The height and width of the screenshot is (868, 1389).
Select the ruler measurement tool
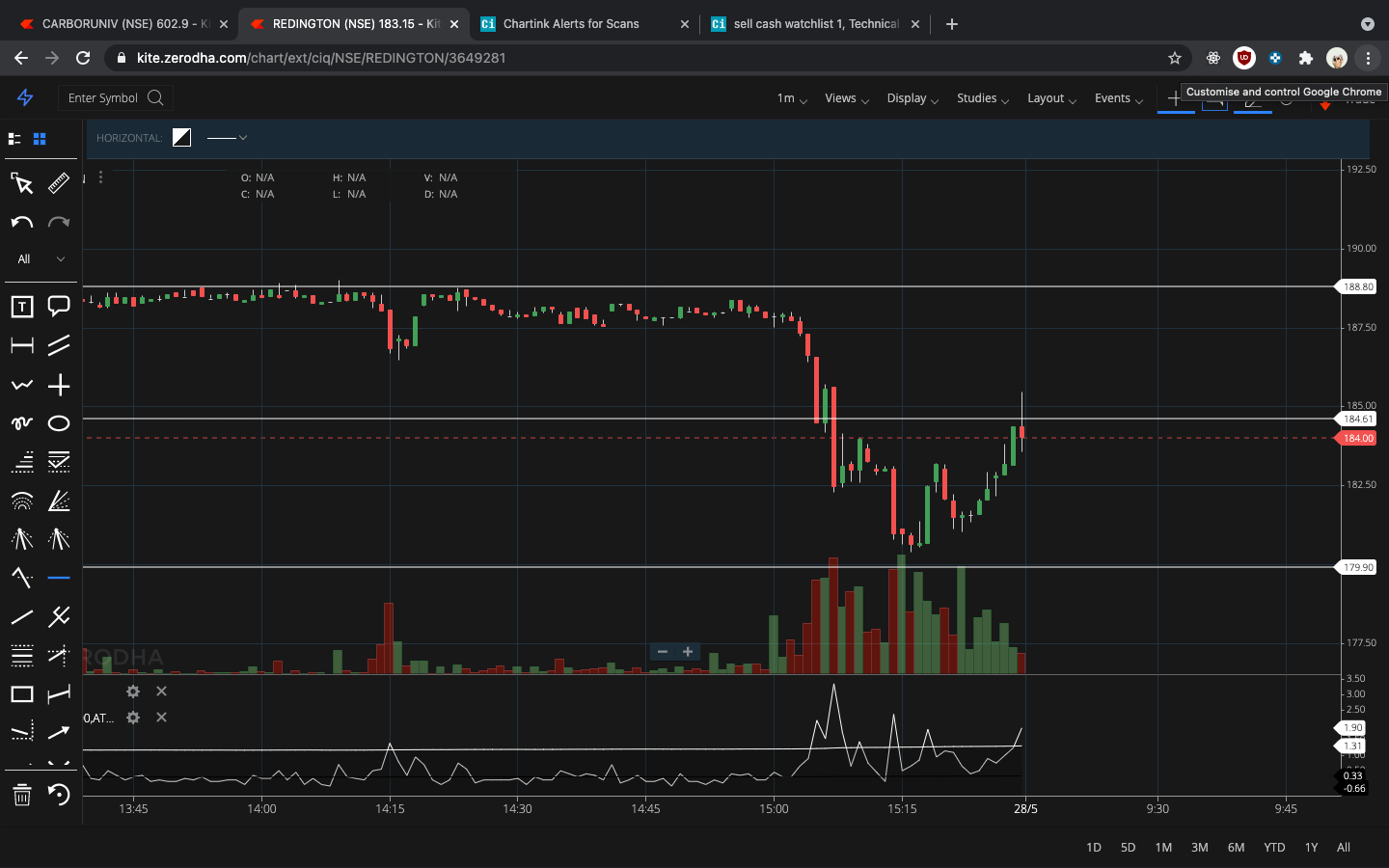click(58, 183)
